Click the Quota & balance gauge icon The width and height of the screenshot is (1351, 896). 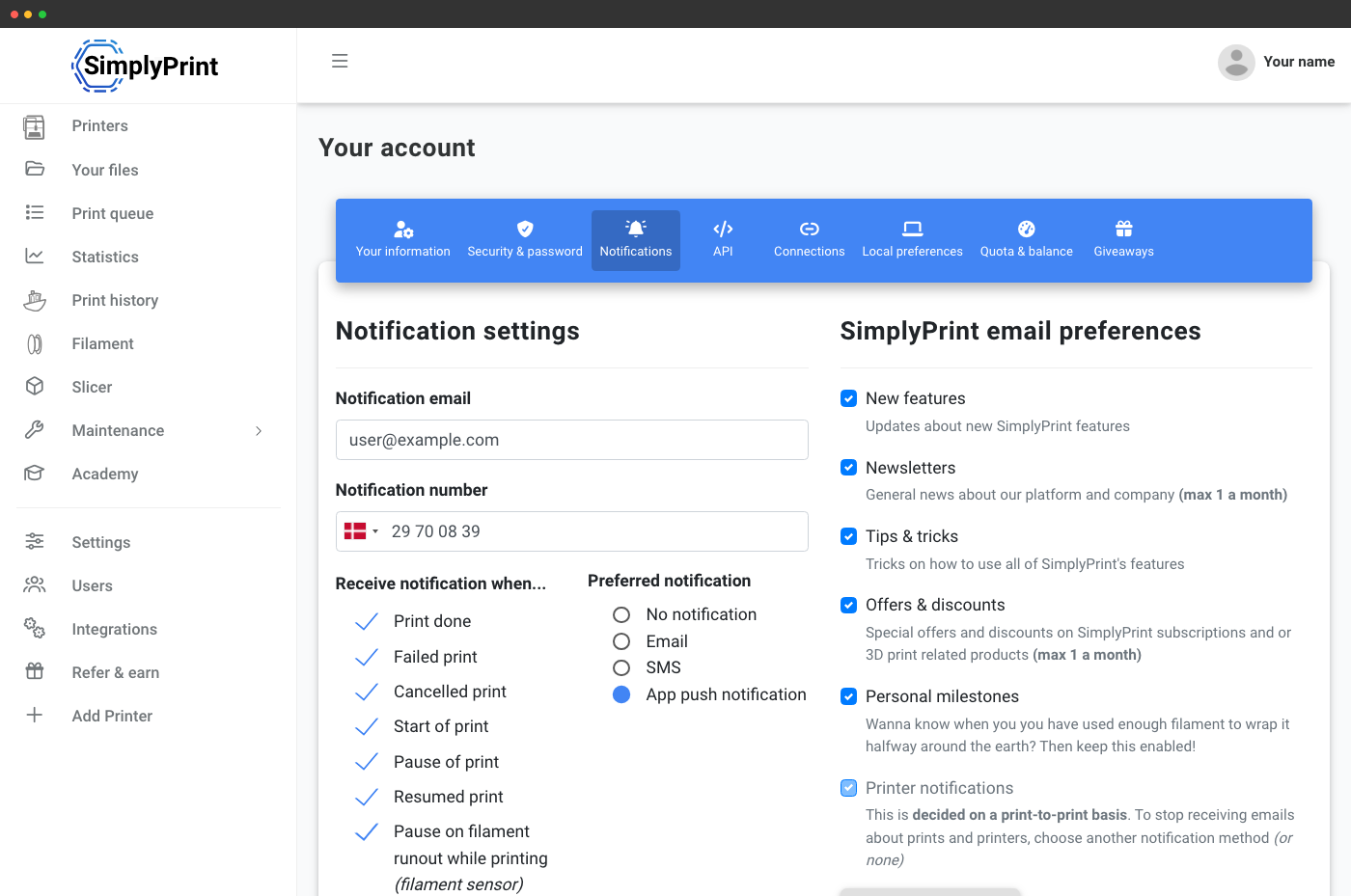1027,229
